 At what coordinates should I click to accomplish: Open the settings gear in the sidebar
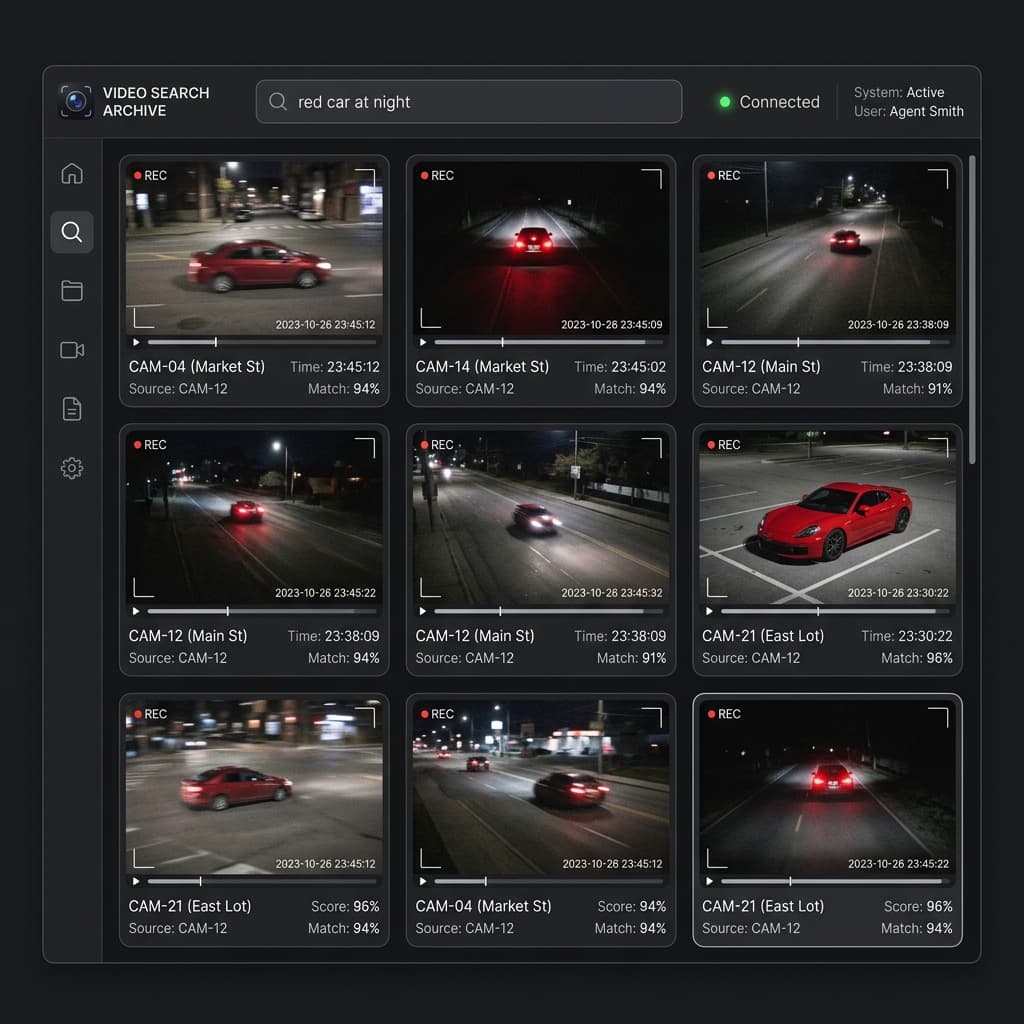[72, 468]
